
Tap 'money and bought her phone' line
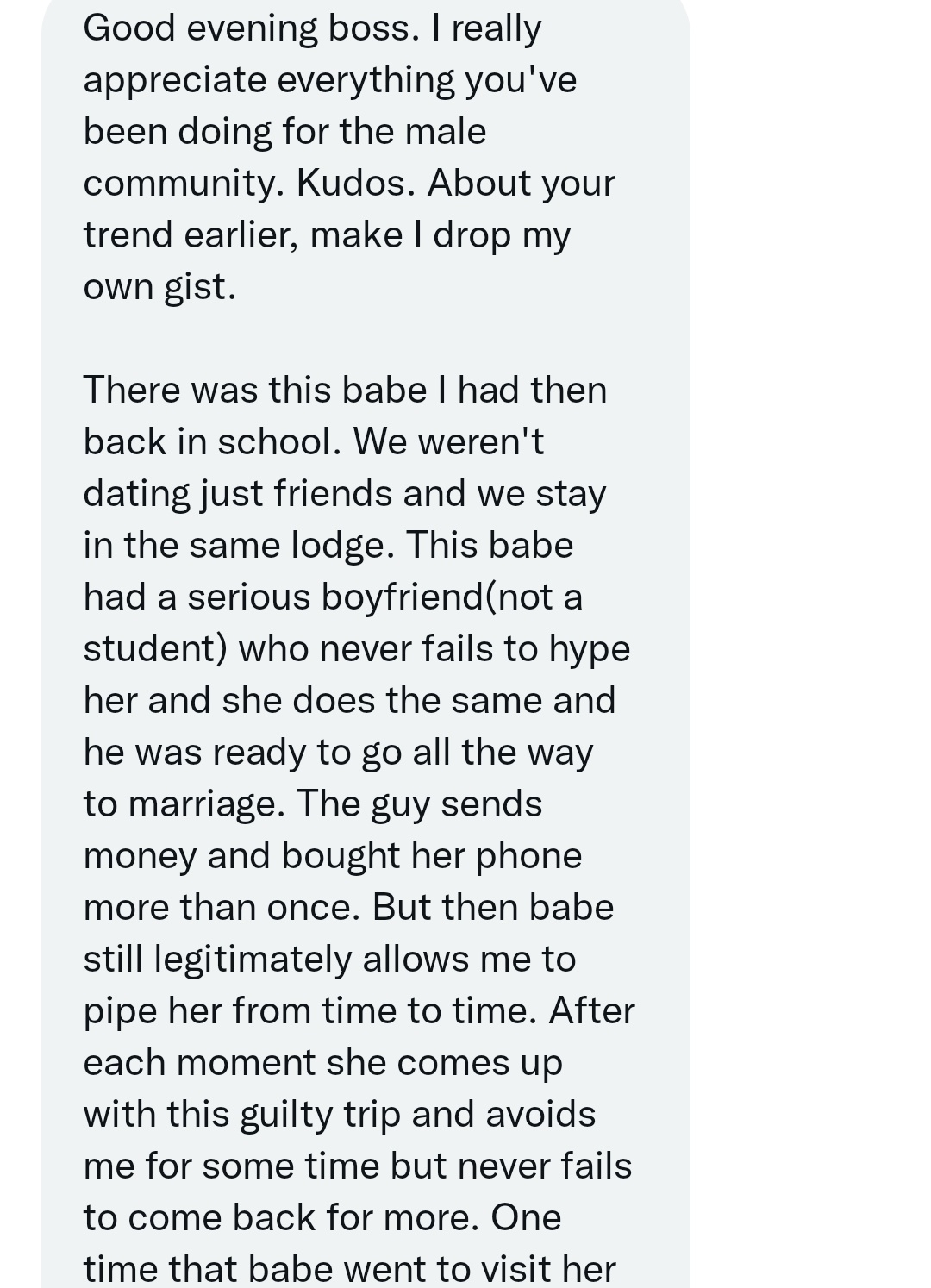click(333, 856)
